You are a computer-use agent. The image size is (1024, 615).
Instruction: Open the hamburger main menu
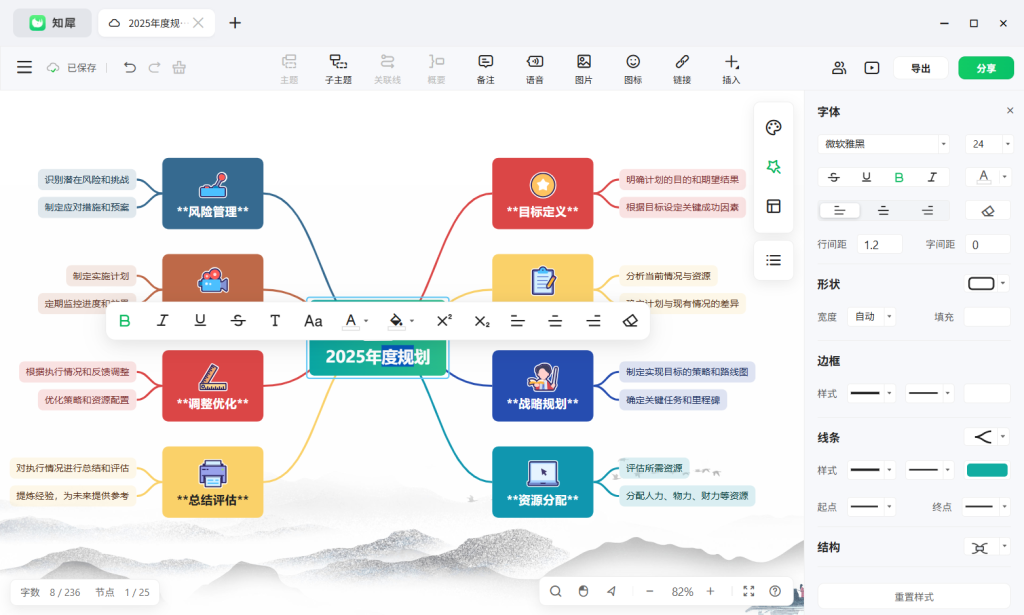coord(24,67)
